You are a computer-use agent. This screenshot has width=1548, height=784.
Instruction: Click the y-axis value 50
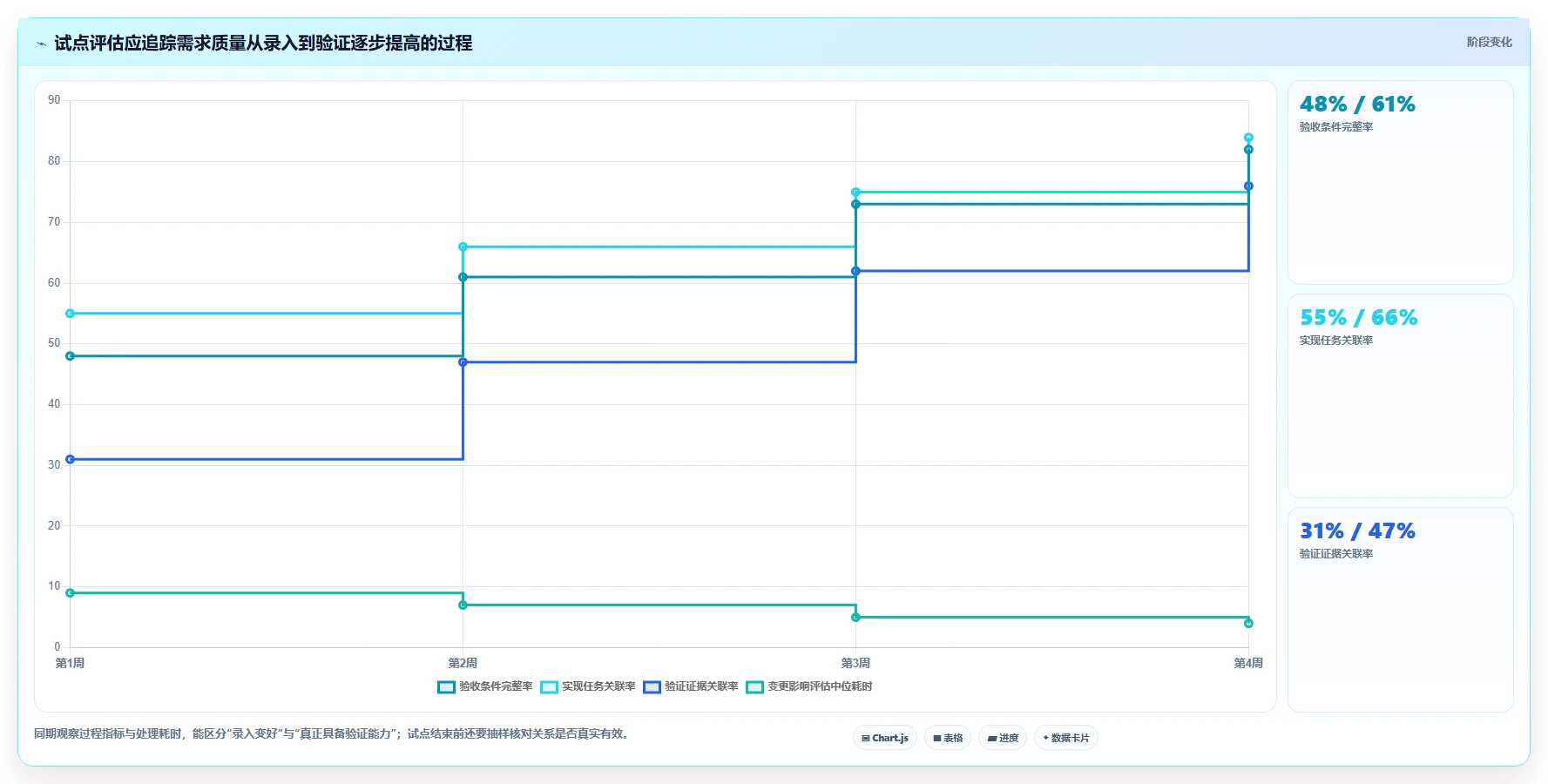pyautogui.click(x=54, y=343)
